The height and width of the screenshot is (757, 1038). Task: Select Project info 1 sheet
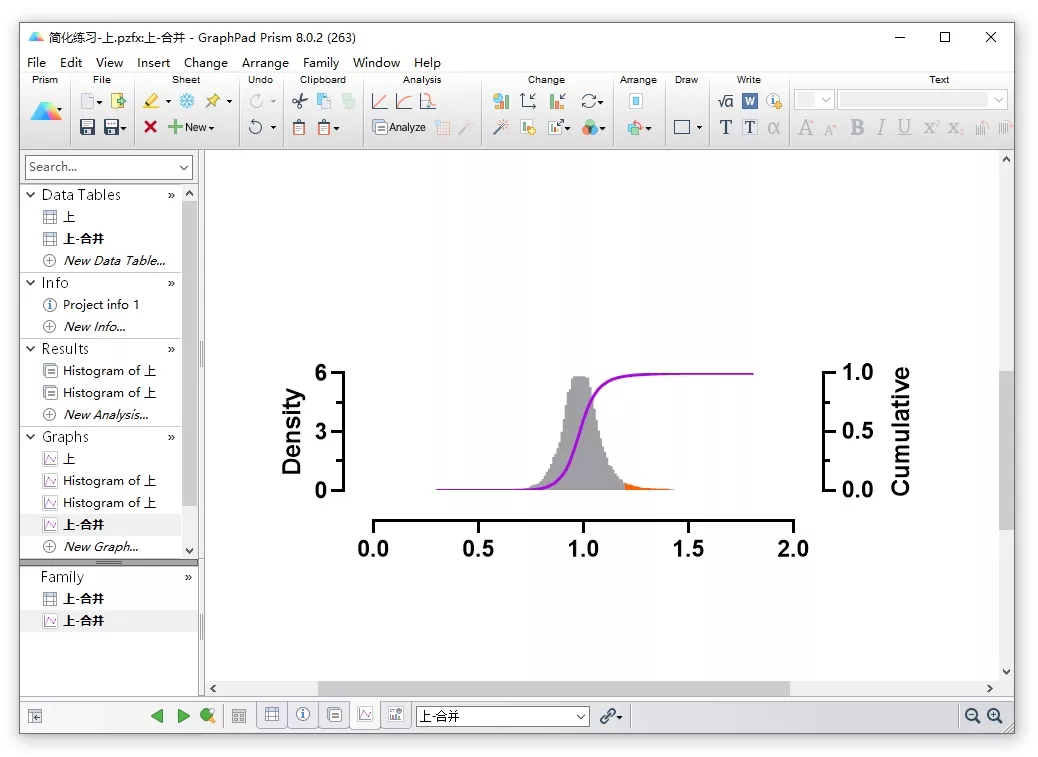(x=101, y=304)
